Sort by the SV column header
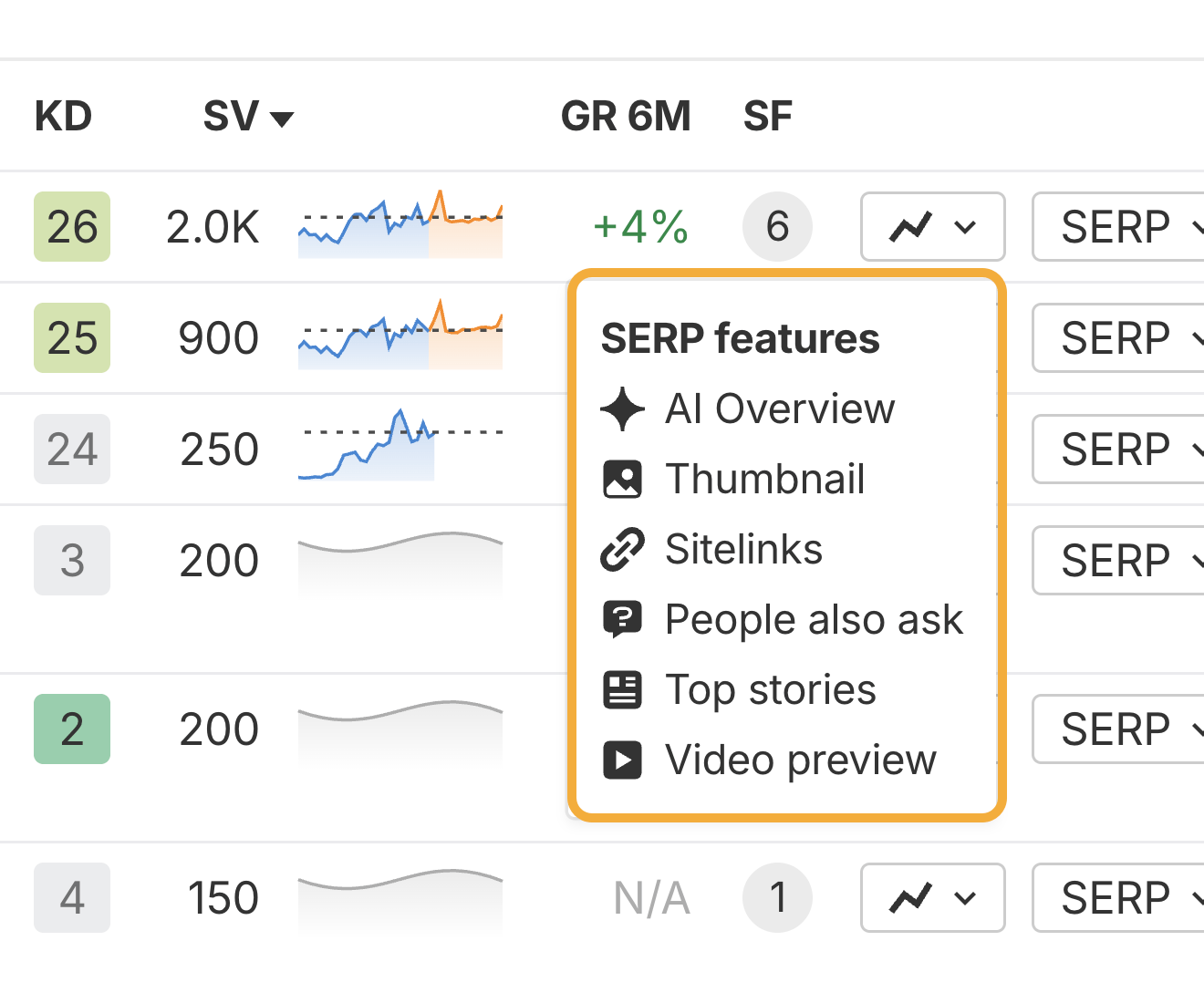Viewport: 1204px width, 1003px height. pos(233,116)
